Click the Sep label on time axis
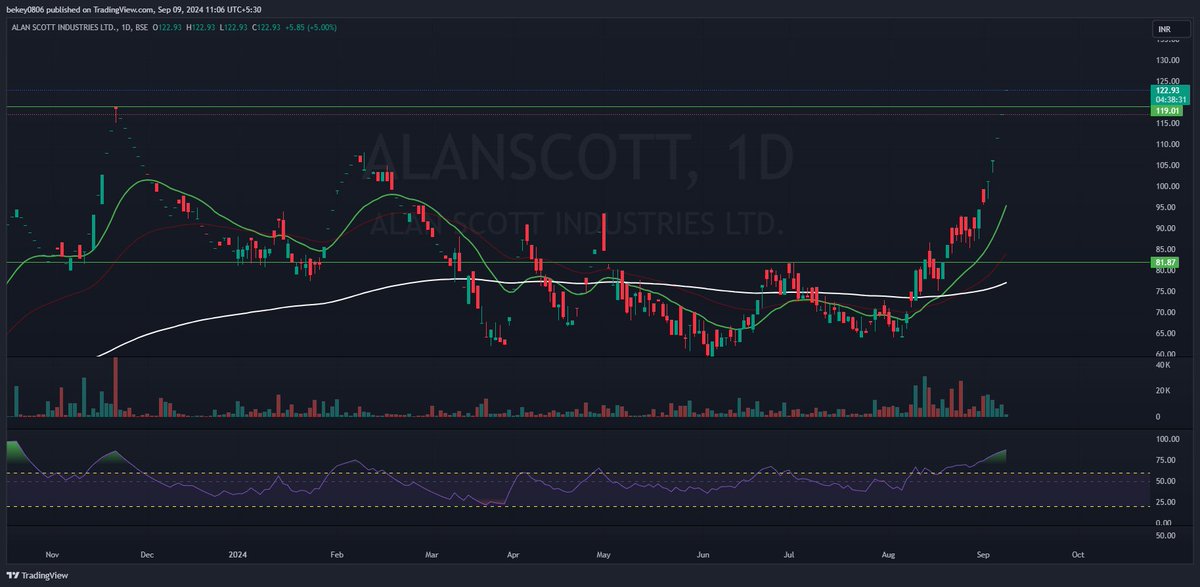1200x587 pixels. pyautogui.click(x=982, y=553)
